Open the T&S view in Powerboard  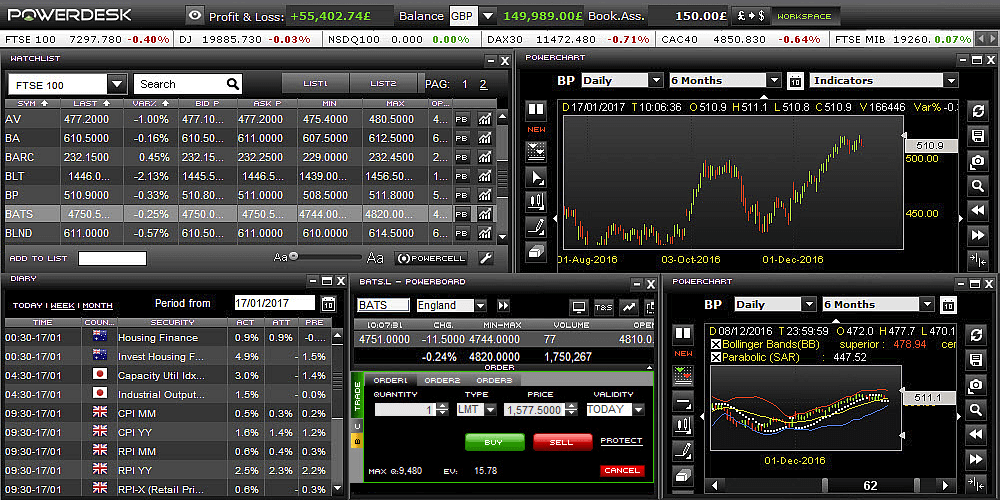(604, 307)
